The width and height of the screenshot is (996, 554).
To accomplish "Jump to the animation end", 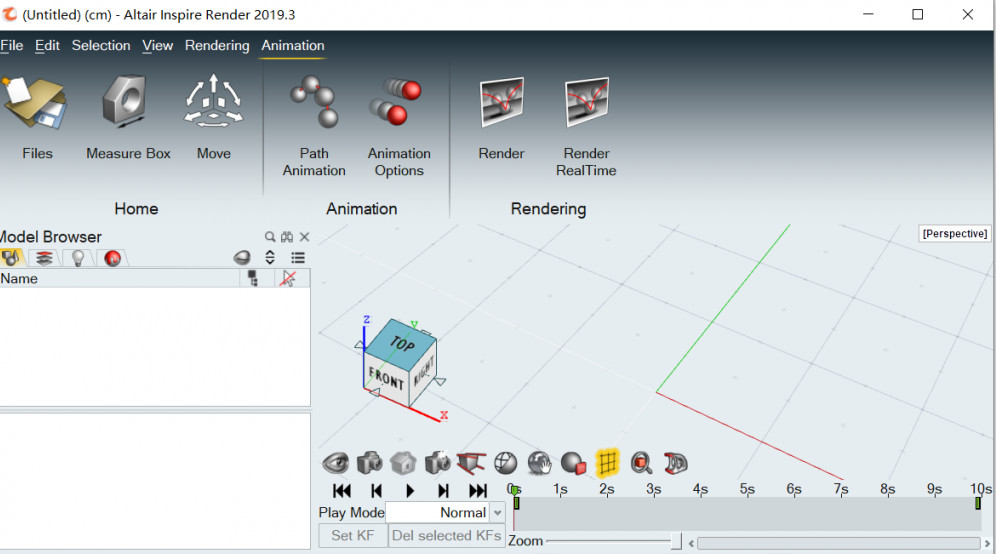I will tap(478, 490).
